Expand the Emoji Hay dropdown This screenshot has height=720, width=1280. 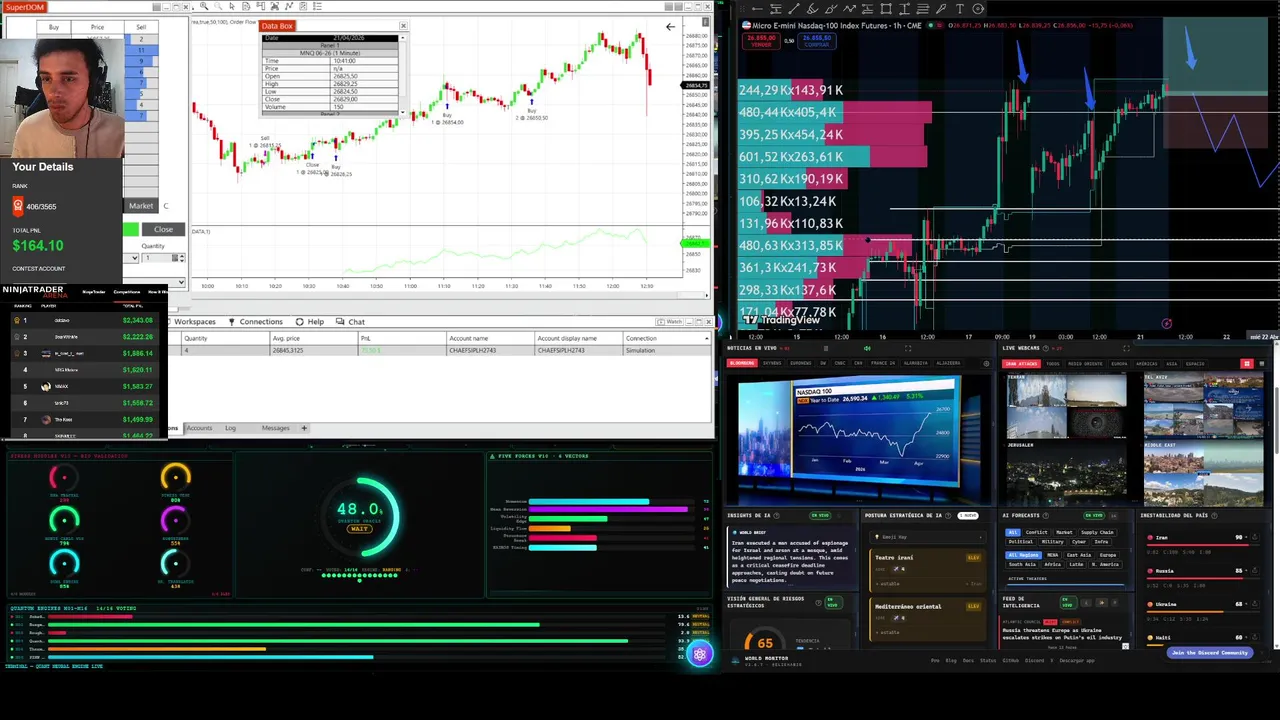click(928, 537)
